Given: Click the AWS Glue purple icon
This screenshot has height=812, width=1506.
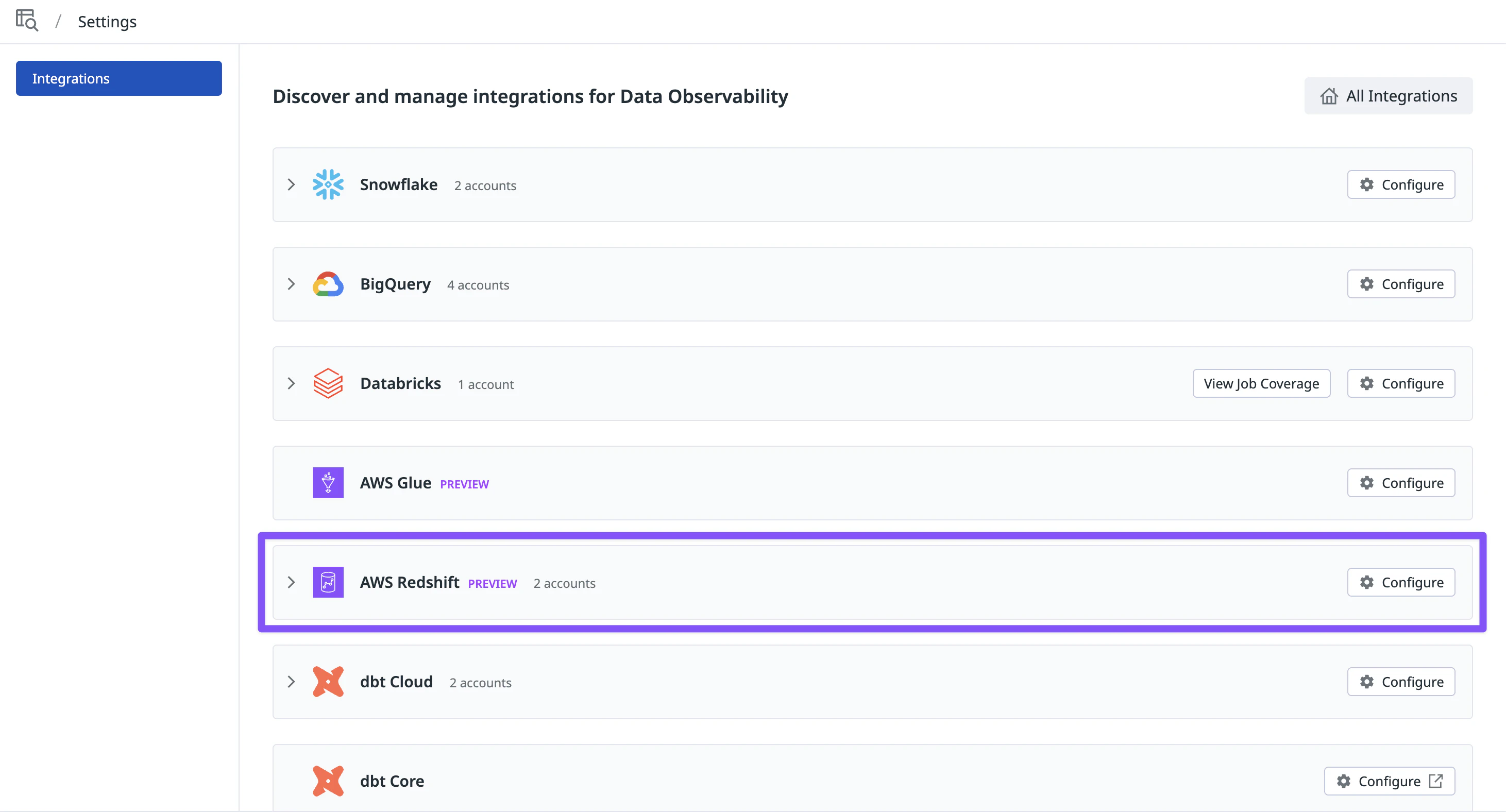Looking at the screenshot, I should (327, 483).
